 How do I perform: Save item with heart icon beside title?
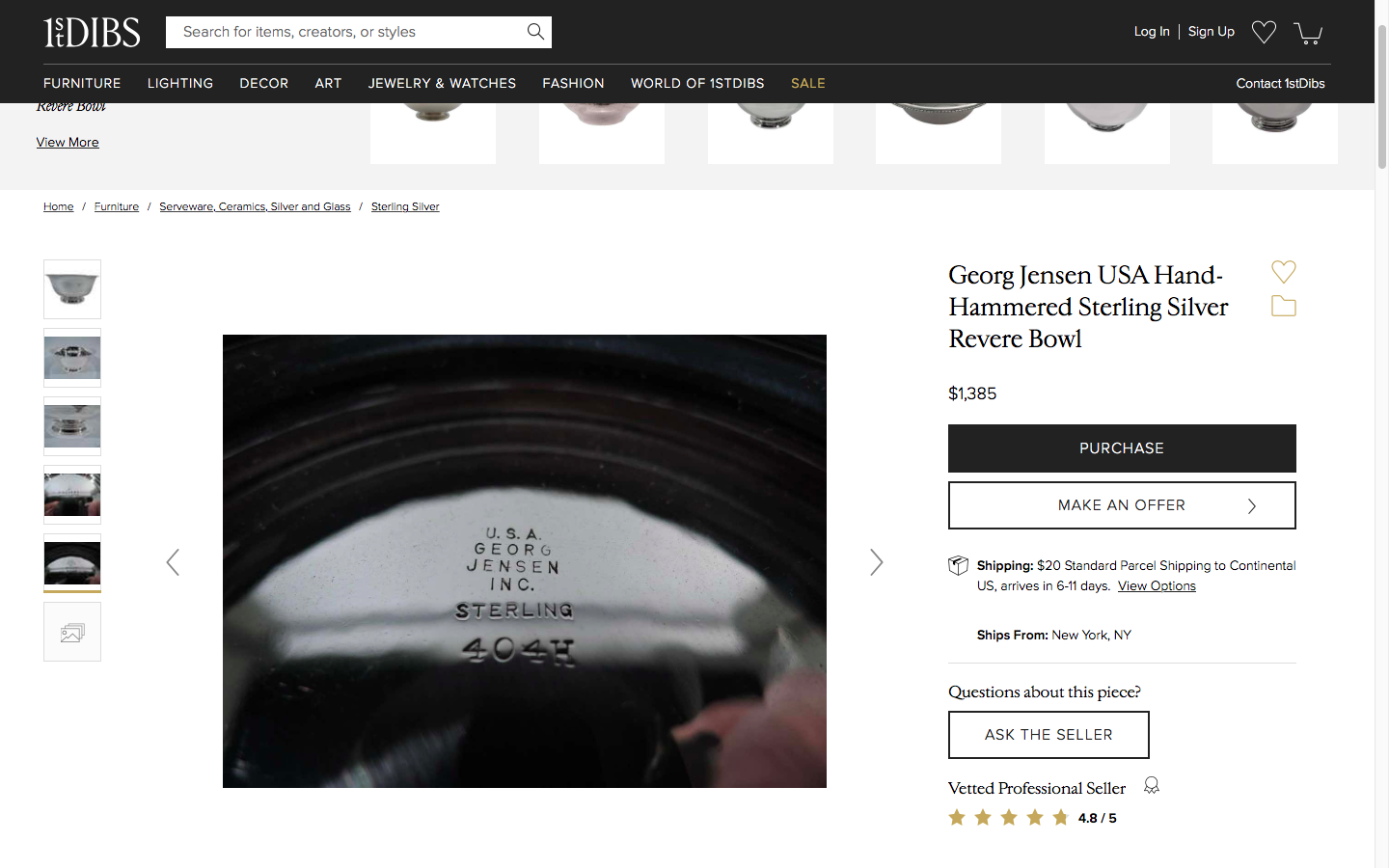1283,272
